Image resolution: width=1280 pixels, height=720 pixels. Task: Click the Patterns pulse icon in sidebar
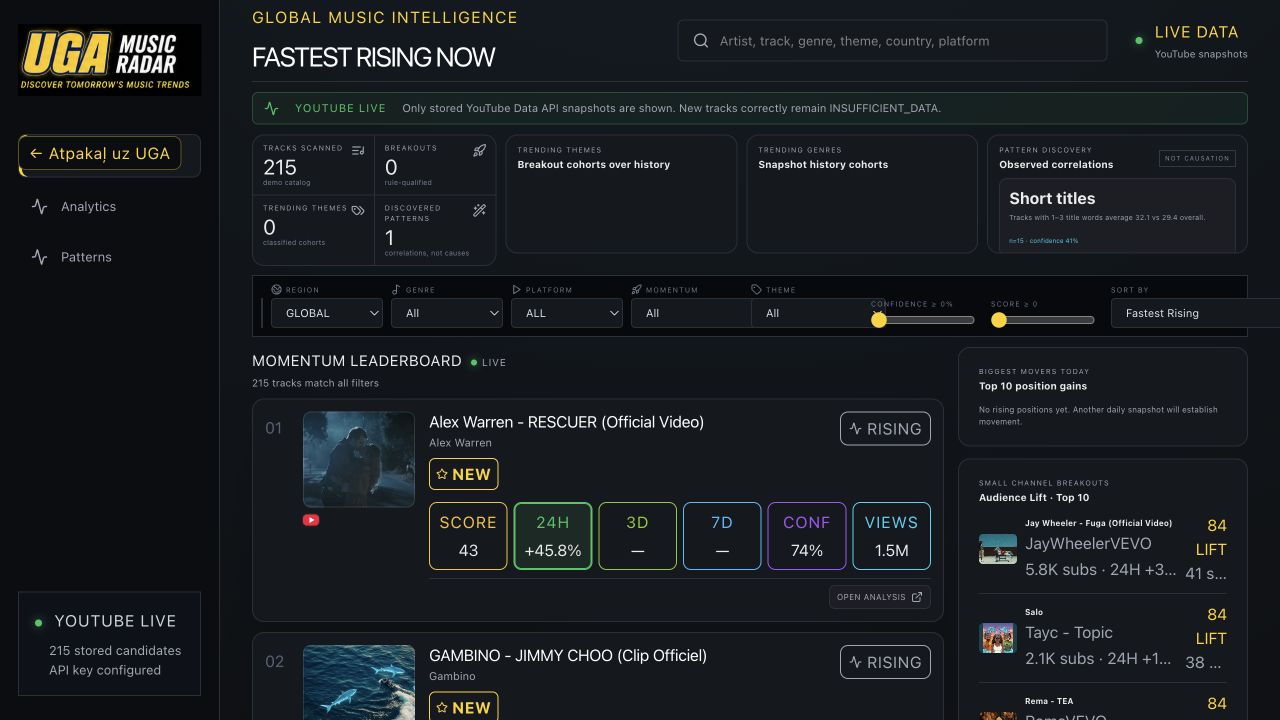tap(40, 257)
